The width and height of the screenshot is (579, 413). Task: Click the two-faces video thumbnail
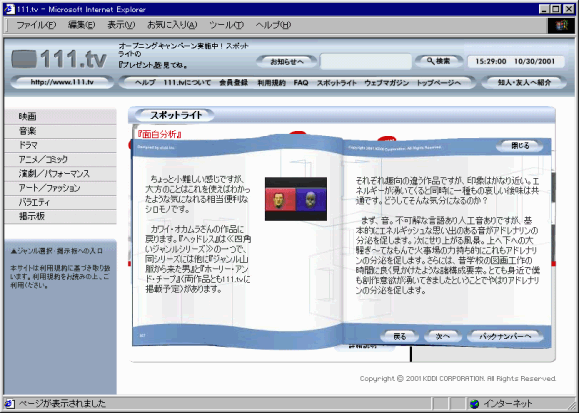[296, 199]
